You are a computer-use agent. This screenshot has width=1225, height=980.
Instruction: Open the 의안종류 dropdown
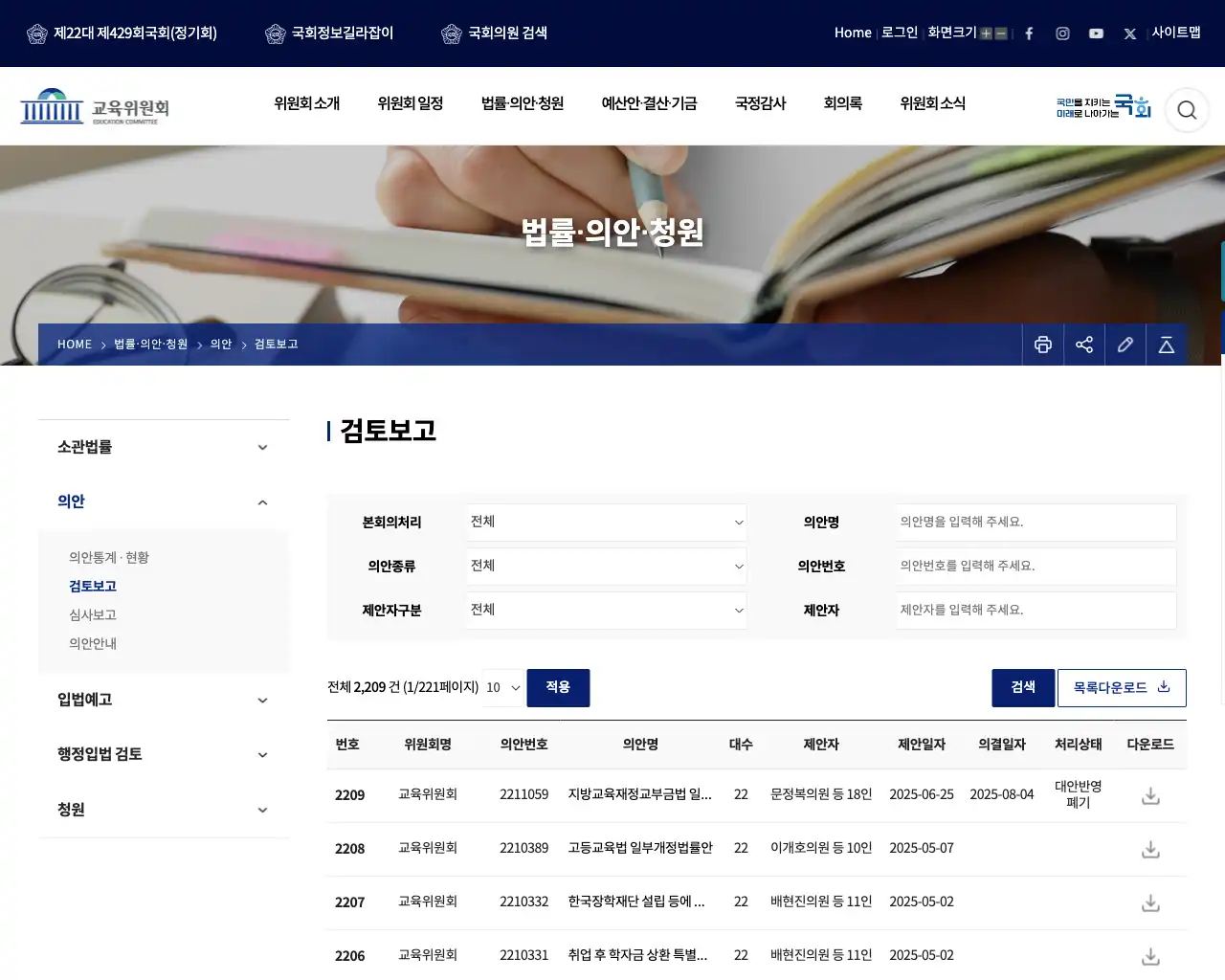coord(607,567)
